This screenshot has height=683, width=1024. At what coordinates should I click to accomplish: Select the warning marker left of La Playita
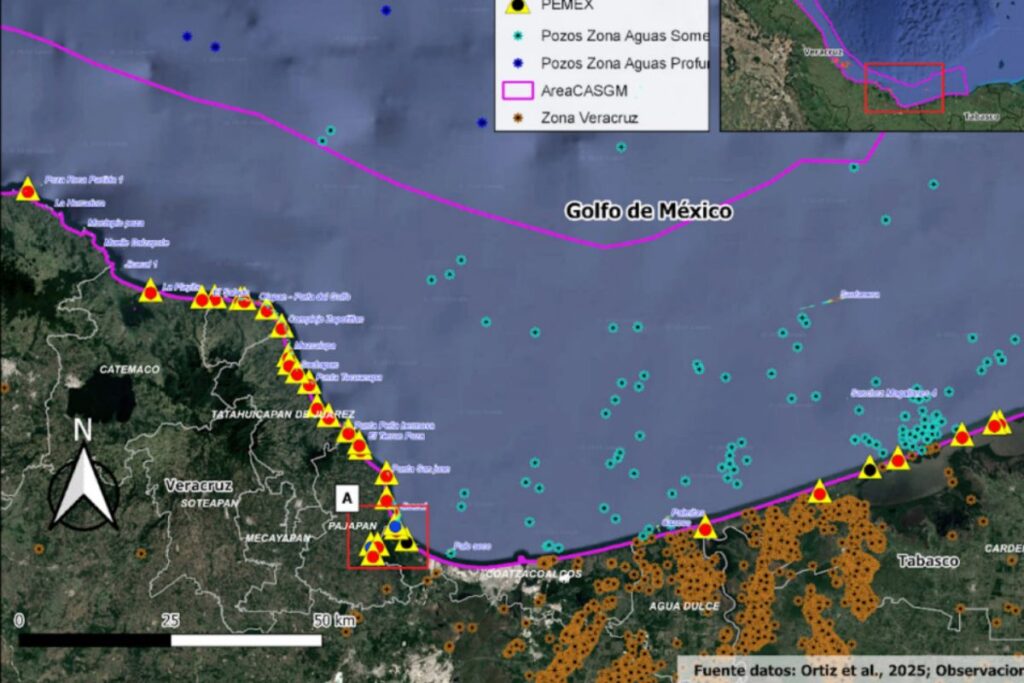pyautogui.click(x=150, y=291)
